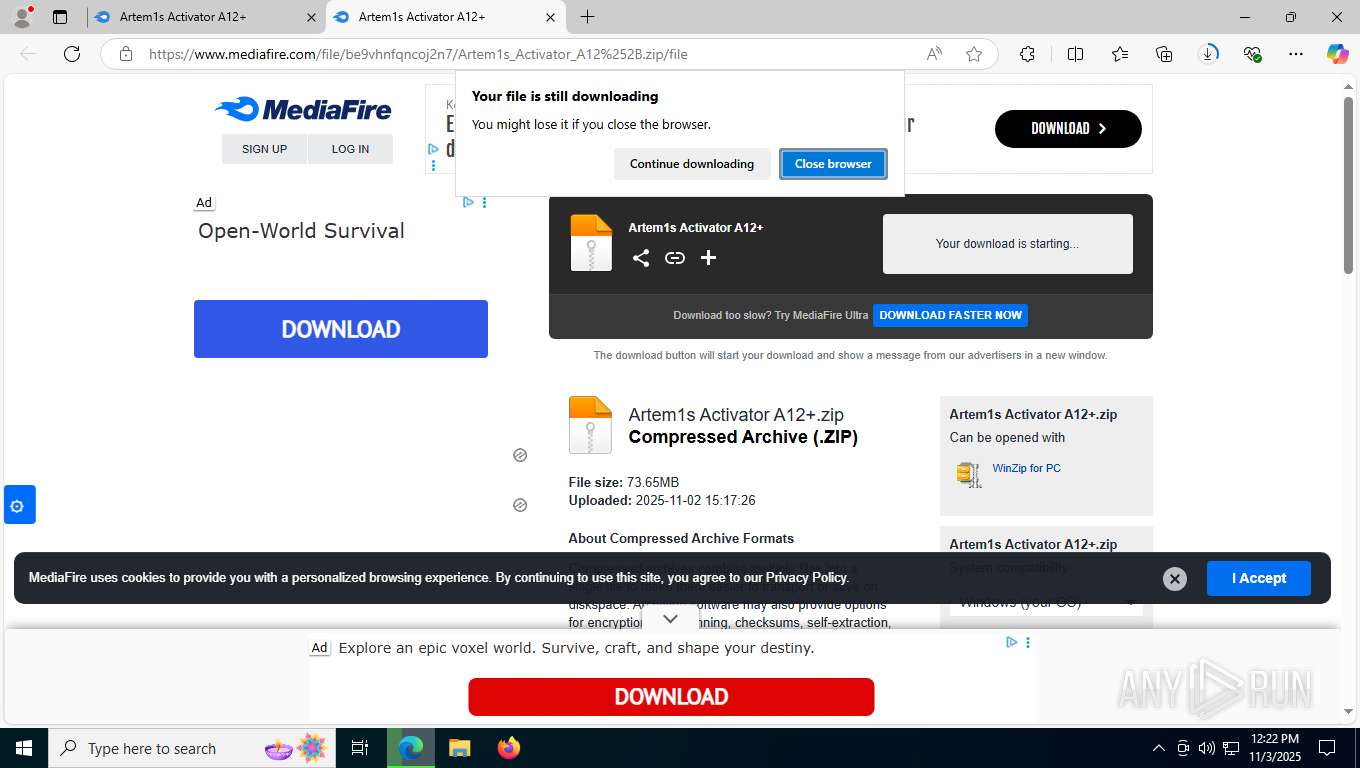Dismiss the cookie banner with the X icon
Screen dimensions: 1360x768
pyautogui.click(x=1175, y=578)
